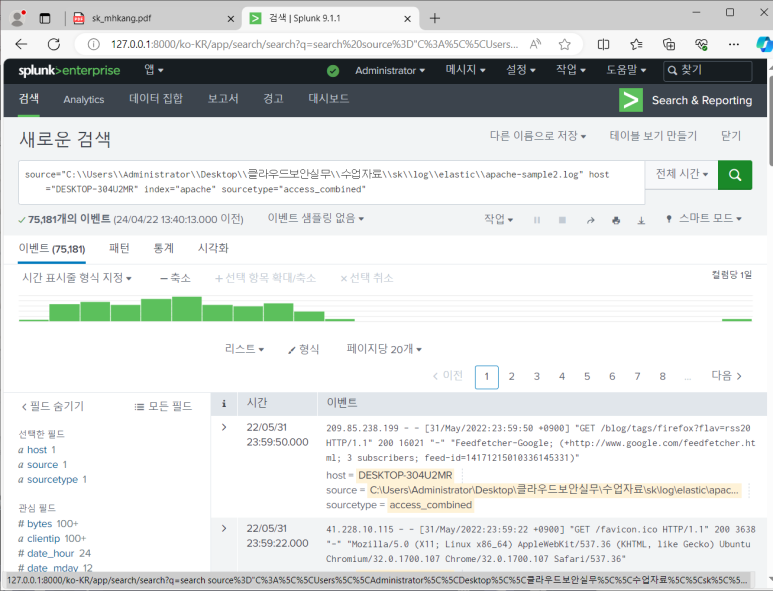
Task: Open the 시간 표시줄 형식 지정 dropdown
Action: click(x=77, y=278)
